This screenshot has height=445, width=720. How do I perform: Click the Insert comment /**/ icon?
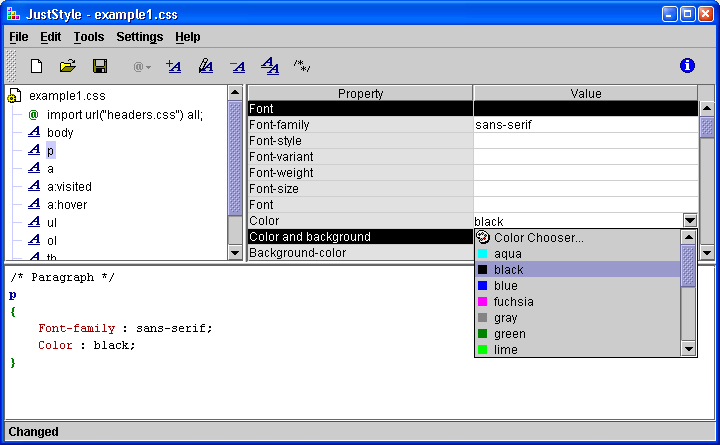[302, 66]
